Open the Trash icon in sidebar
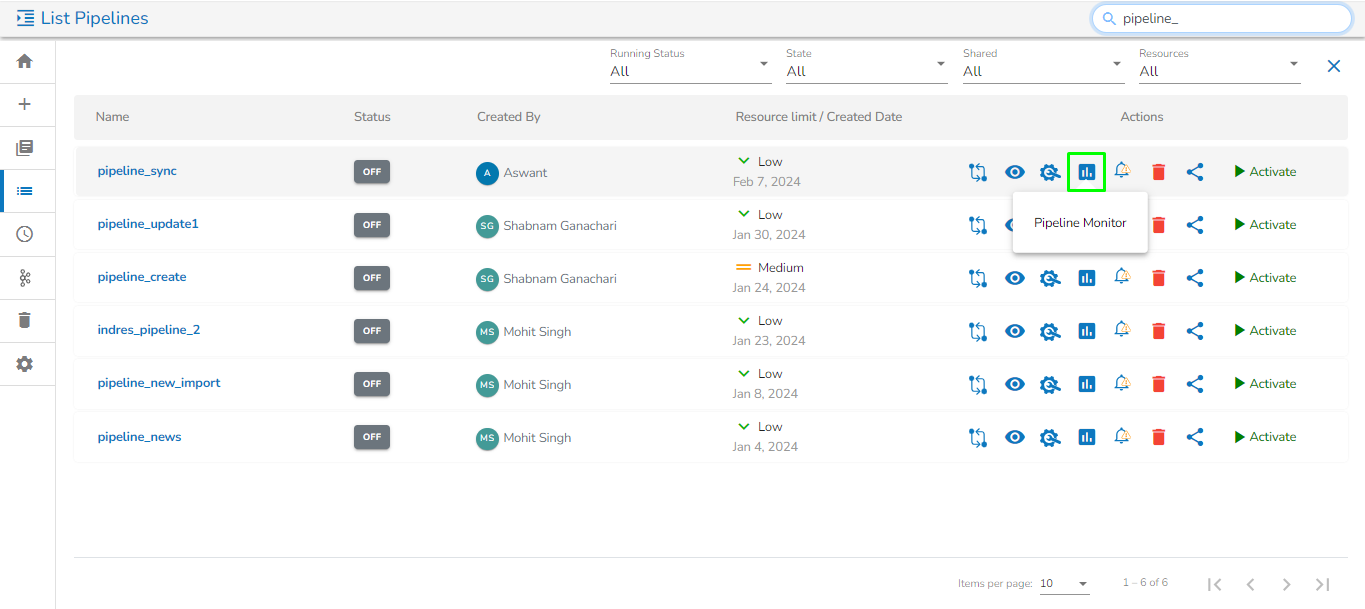 tap(25, 320)
